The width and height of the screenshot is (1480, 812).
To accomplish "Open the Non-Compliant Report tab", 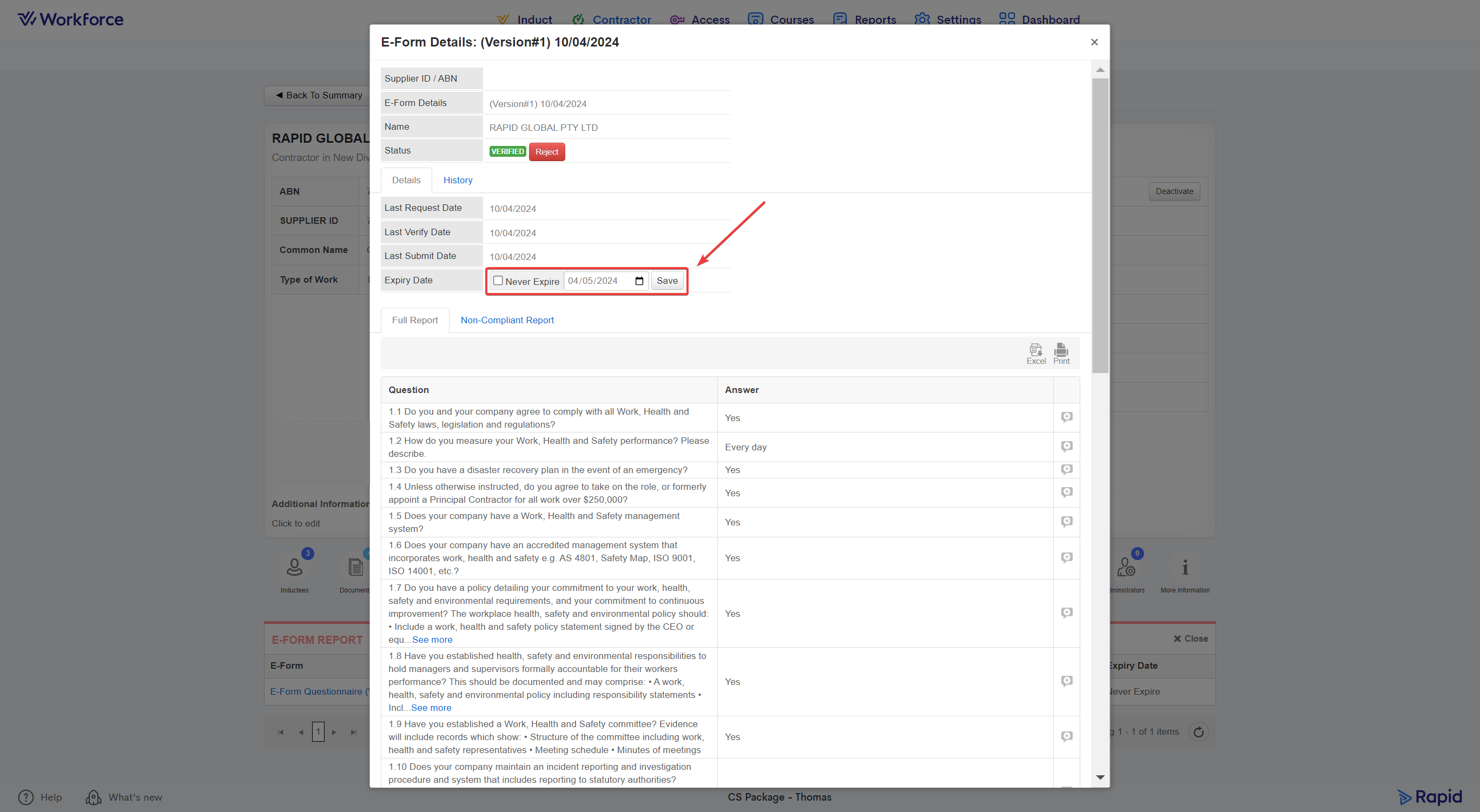I will pyautogui.click(x=507, y=321).
